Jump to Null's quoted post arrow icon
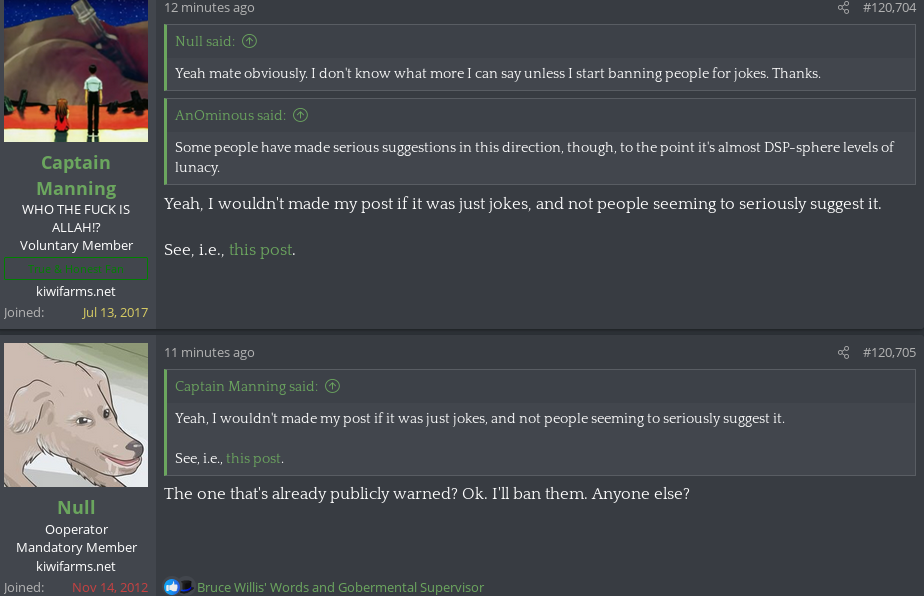This screenshot has height=596, width=924. click(x=249, y=41)
